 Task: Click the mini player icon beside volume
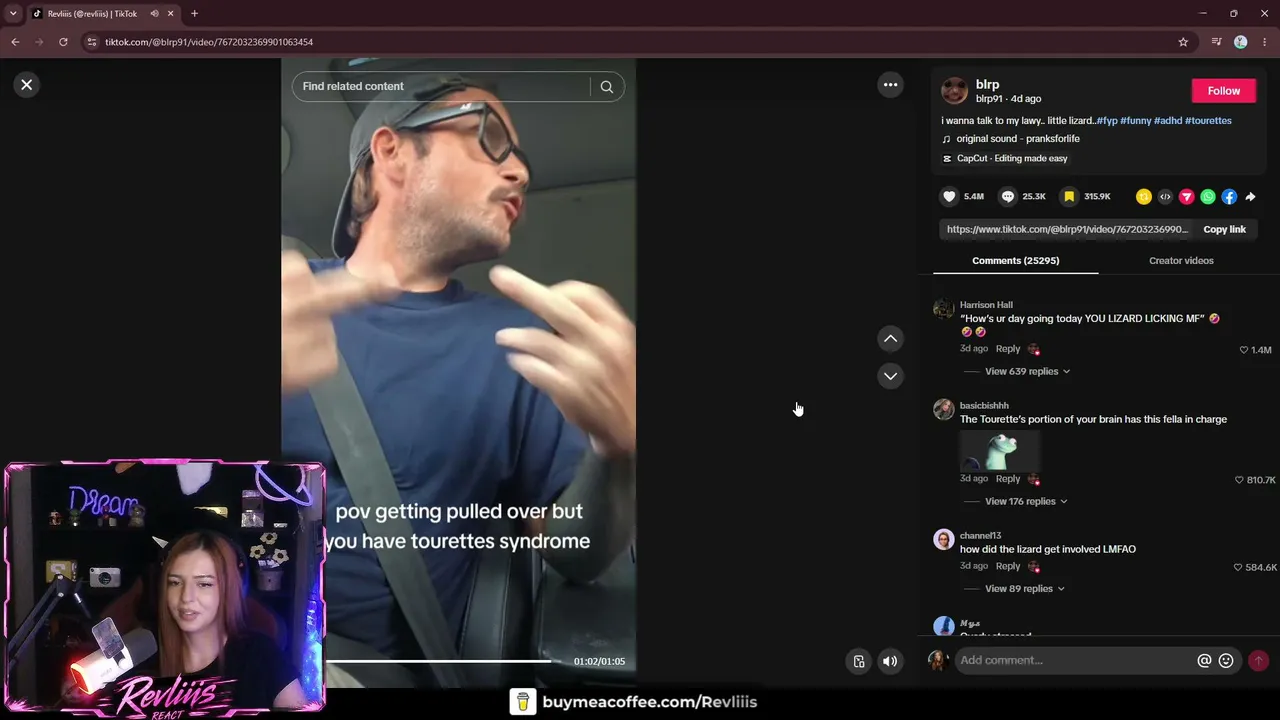(858, 661)
